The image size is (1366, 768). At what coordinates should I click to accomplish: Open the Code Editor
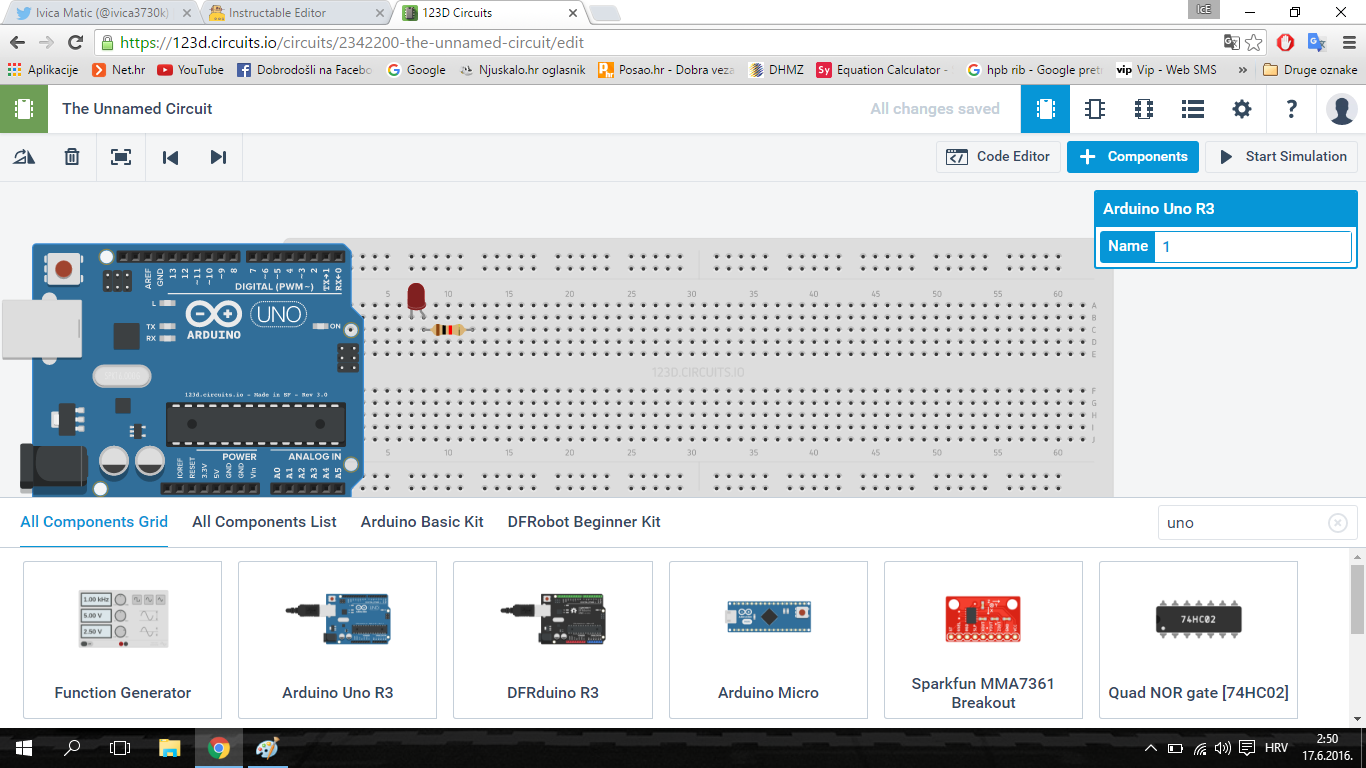998,157
